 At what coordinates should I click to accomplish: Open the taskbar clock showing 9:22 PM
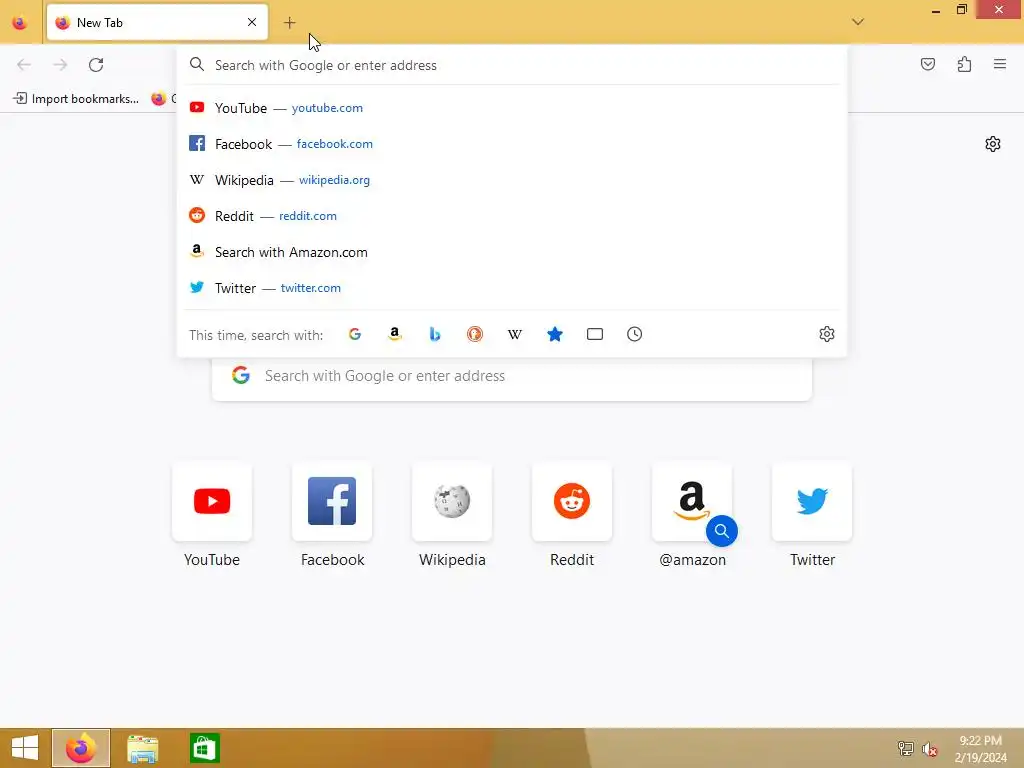pos(980,748)
